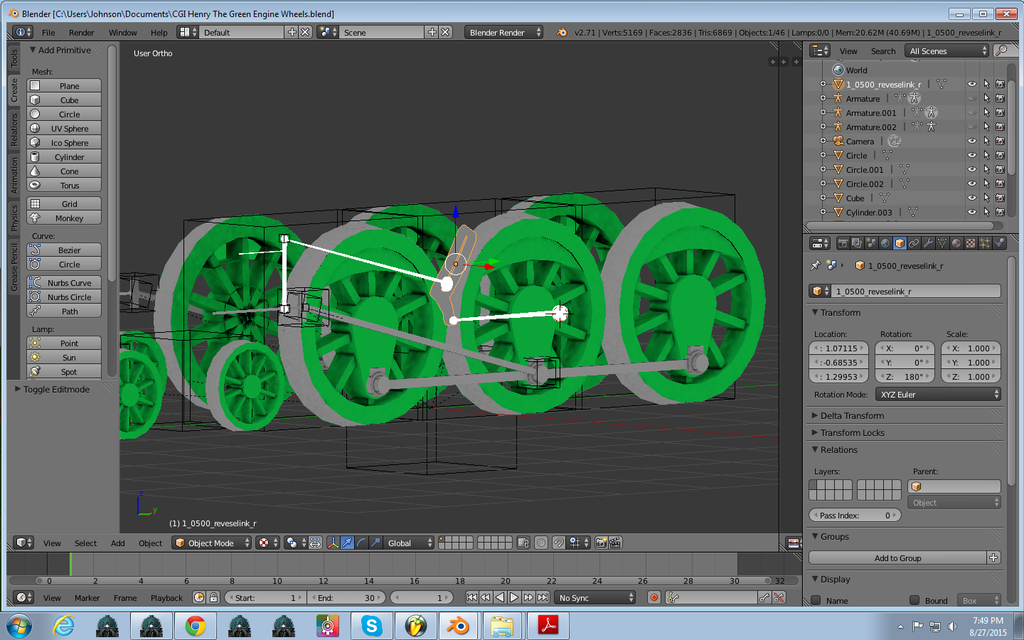
Task: Expand the Armature.001 tree row
Action: click(823, 112)
